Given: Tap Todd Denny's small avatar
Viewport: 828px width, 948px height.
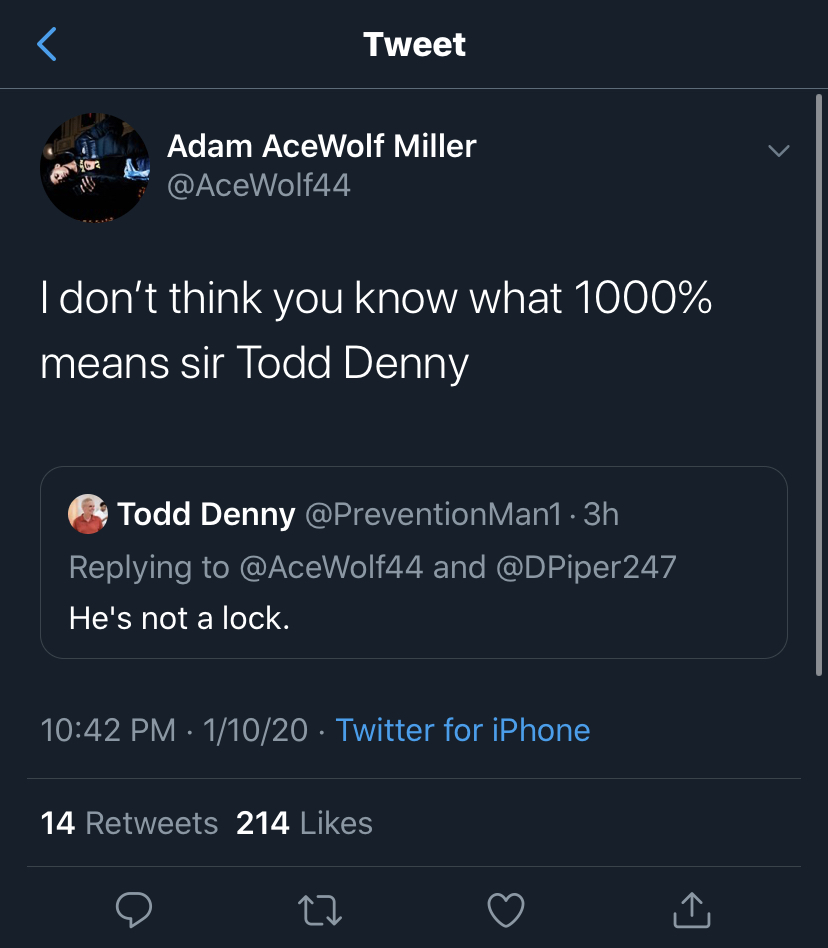Looking at the screenshot, I should click(87, 515).
